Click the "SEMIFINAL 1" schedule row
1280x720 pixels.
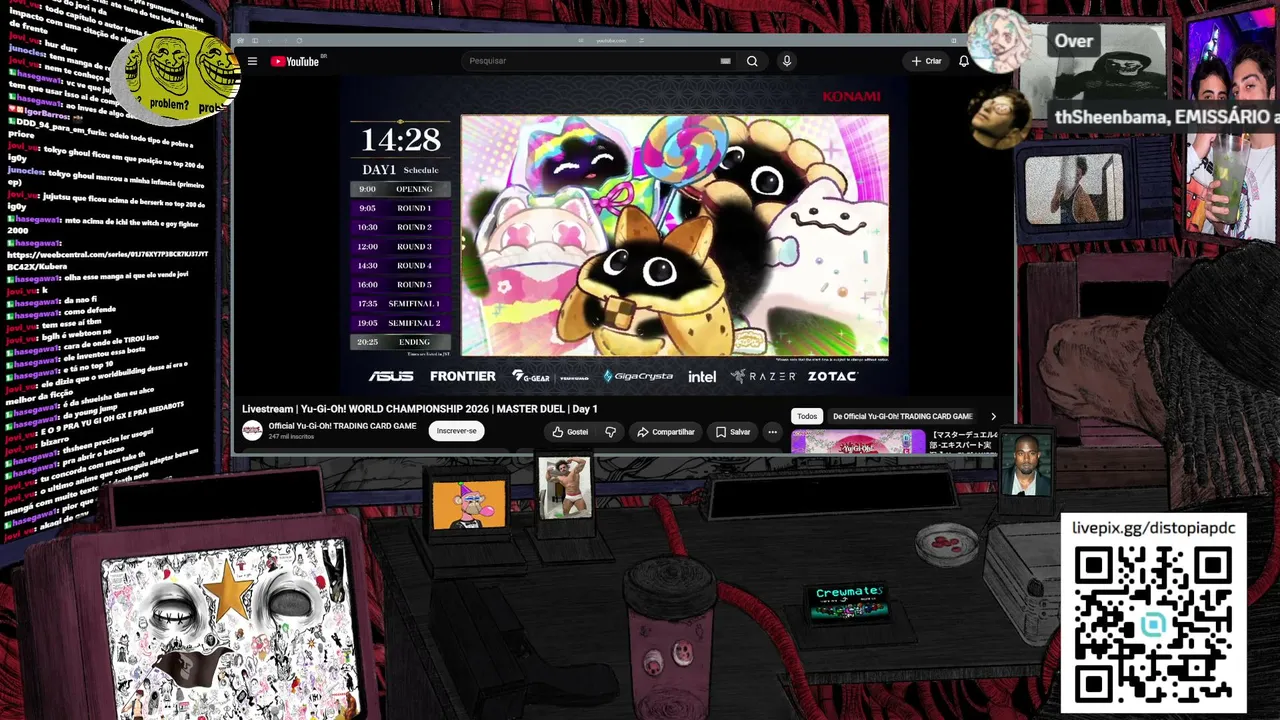[400, 303]
